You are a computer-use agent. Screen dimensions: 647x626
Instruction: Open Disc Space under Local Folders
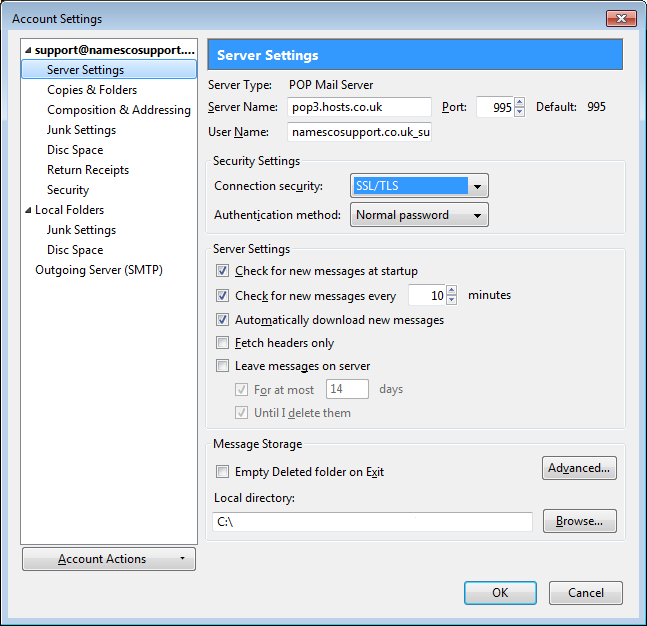pyautogui.click(x=75, y=250)
